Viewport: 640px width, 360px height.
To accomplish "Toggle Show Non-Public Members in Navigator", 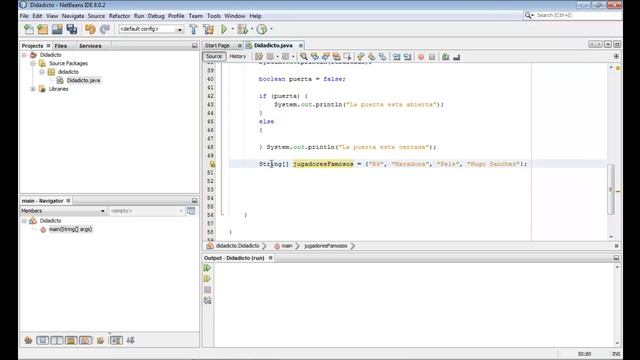I will (x=71, y=340).
